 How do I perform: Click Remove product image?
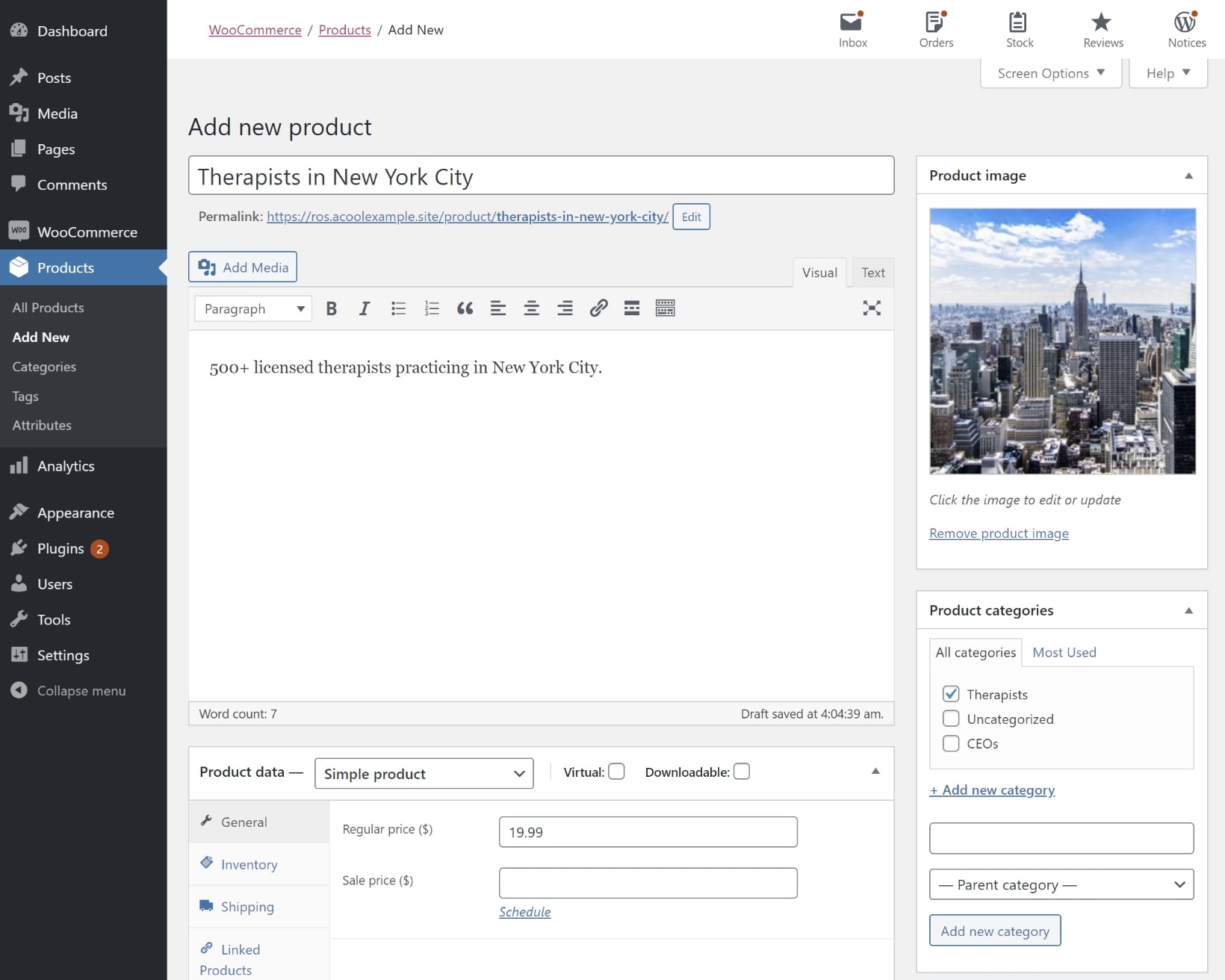click(999, 533)
